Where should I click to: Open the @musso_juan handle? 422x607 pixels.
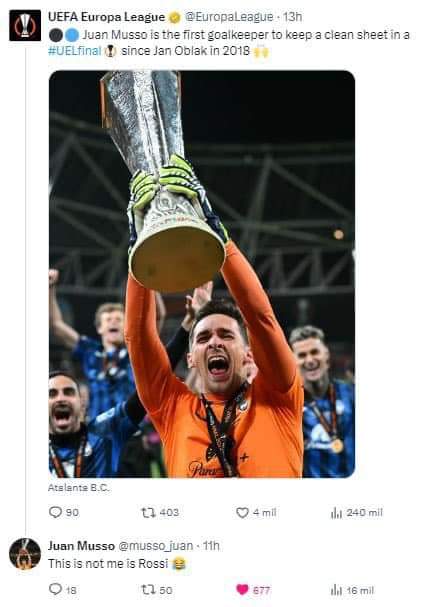[156, 546]
